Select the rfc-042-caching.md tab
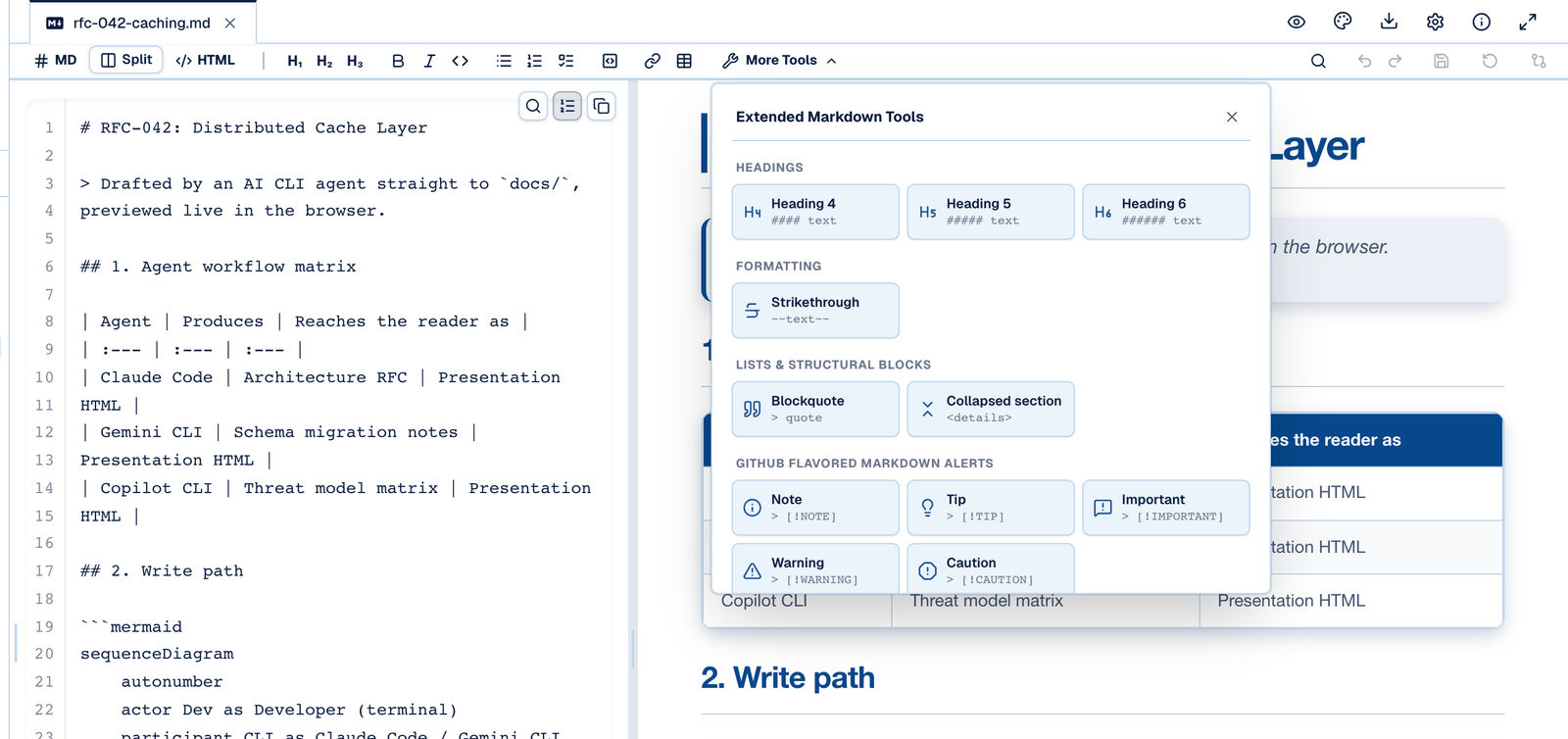The width and height of the screenshot is (1568, 739). point(141,23)
